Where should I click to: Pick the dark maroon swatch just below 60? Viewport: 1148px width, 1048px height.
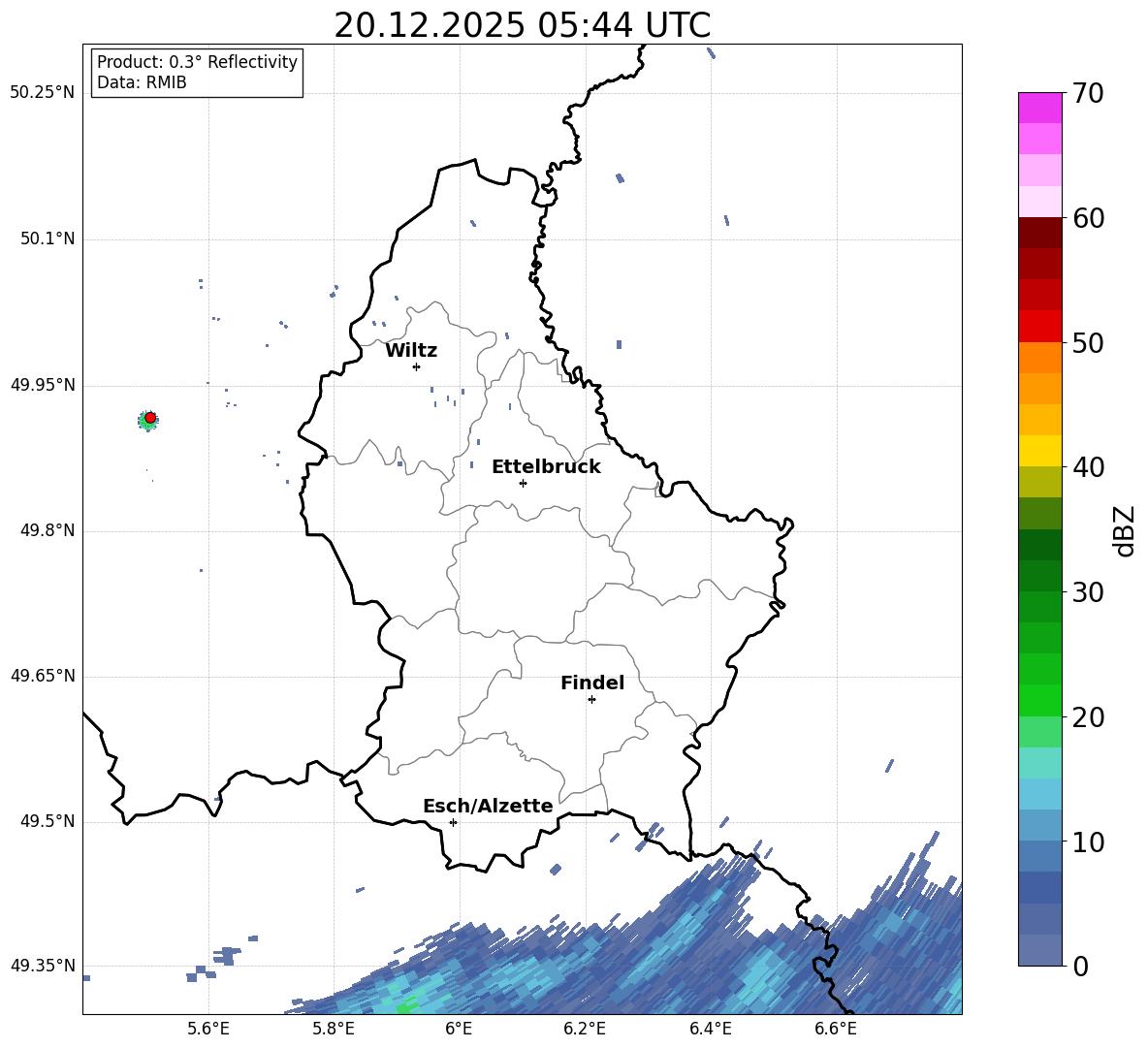1039,233
